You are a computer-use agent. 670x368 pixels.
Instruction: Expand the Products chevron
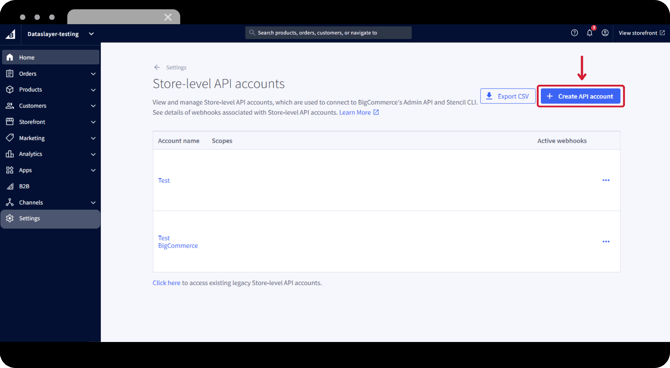(x=93, y=90)
